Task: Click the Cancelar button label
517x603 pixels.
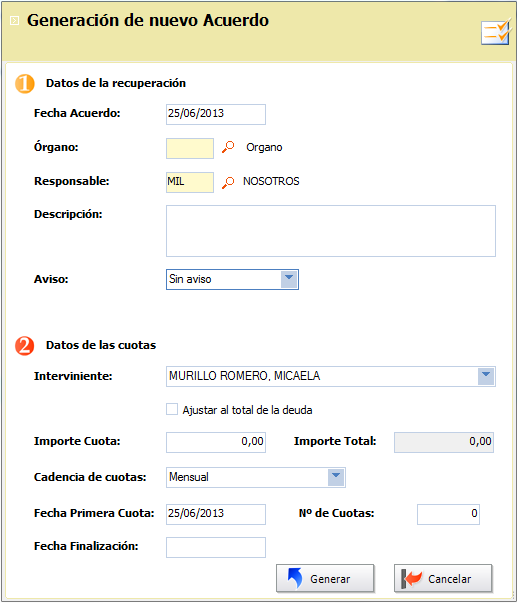Action: click(x=449, y=579)
